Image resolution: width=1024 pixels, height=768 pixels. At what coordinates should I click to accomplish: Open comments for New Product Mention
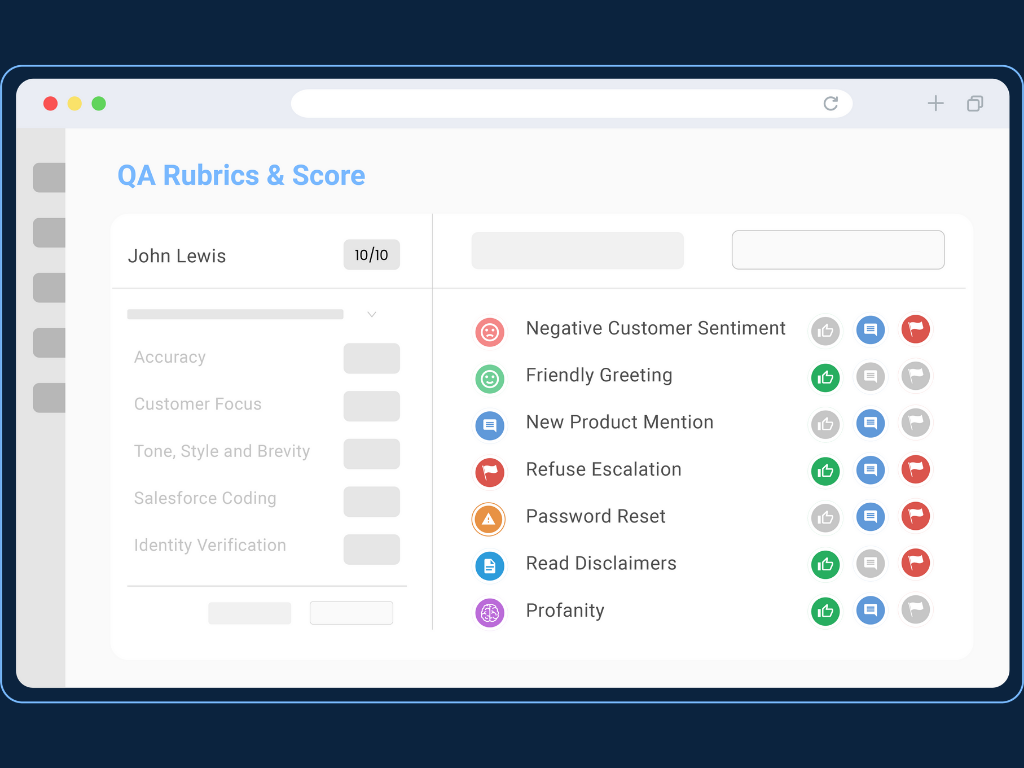(x=870, y=423)
